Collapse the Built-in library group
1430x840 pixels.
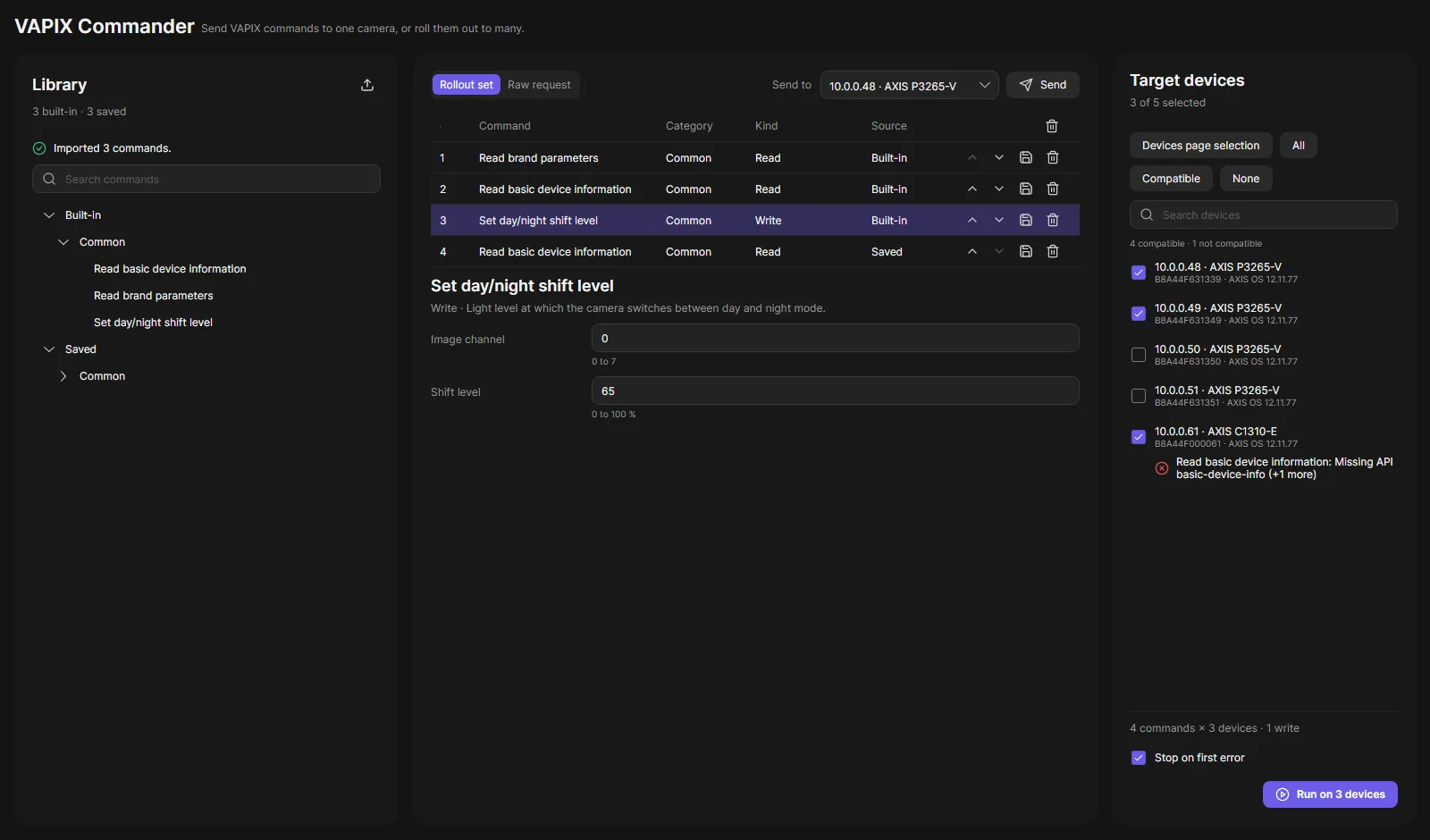(49, 215)
